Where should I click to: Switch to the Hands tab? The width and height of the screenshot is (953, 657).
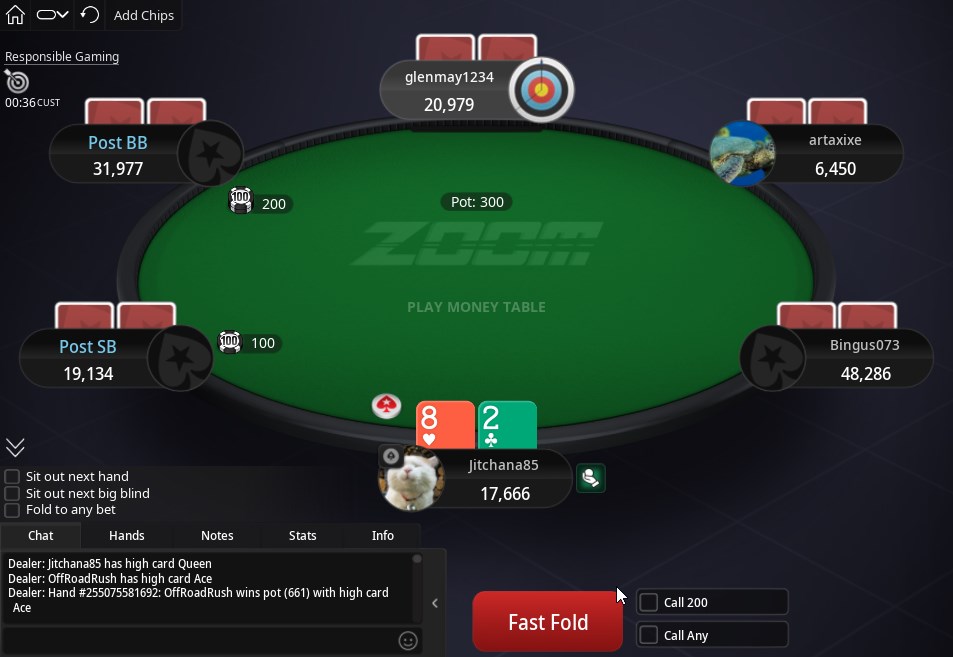click(126, 535)
